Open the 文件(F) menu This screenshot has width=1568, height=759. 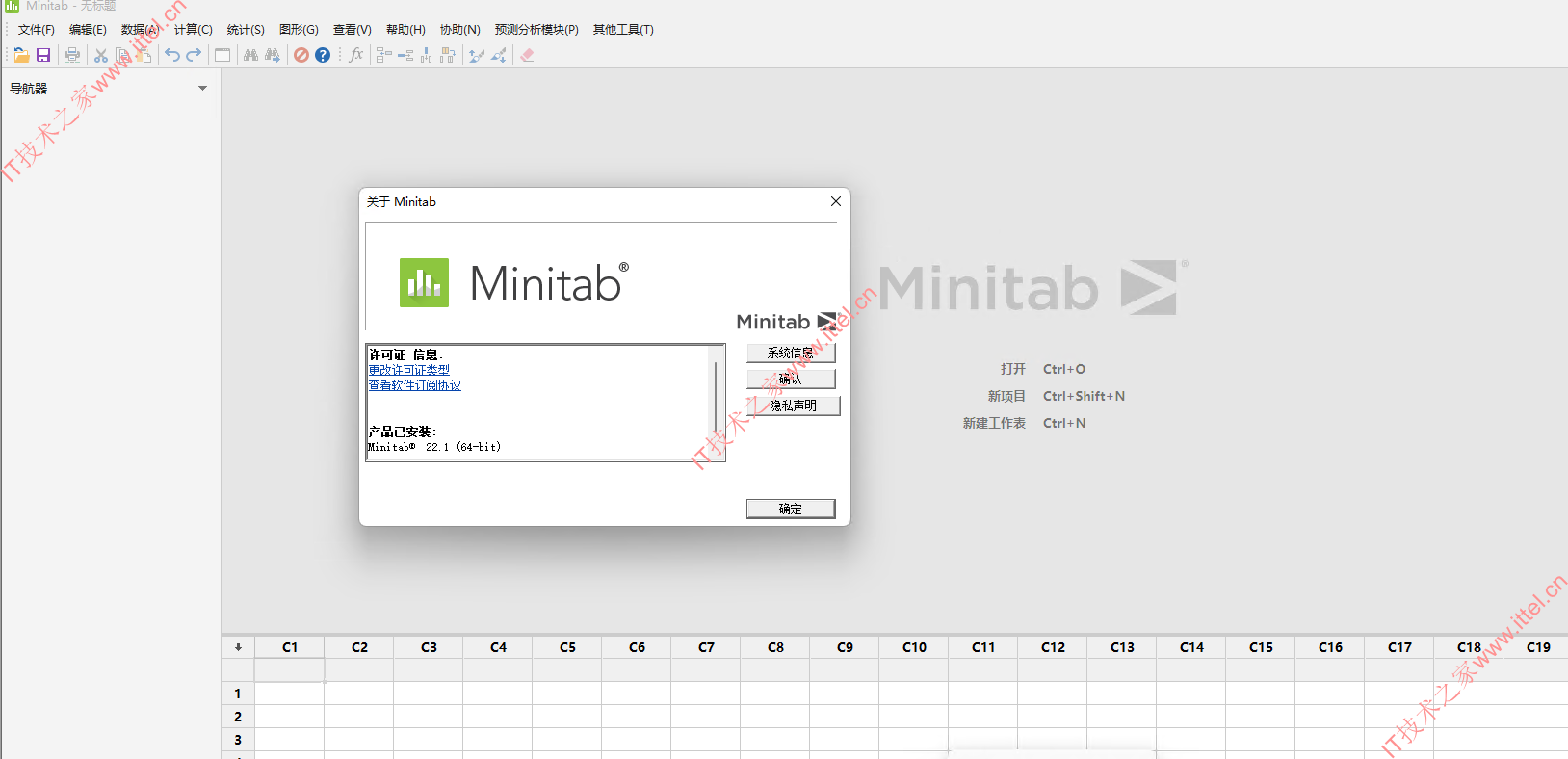tap(37, 30)
